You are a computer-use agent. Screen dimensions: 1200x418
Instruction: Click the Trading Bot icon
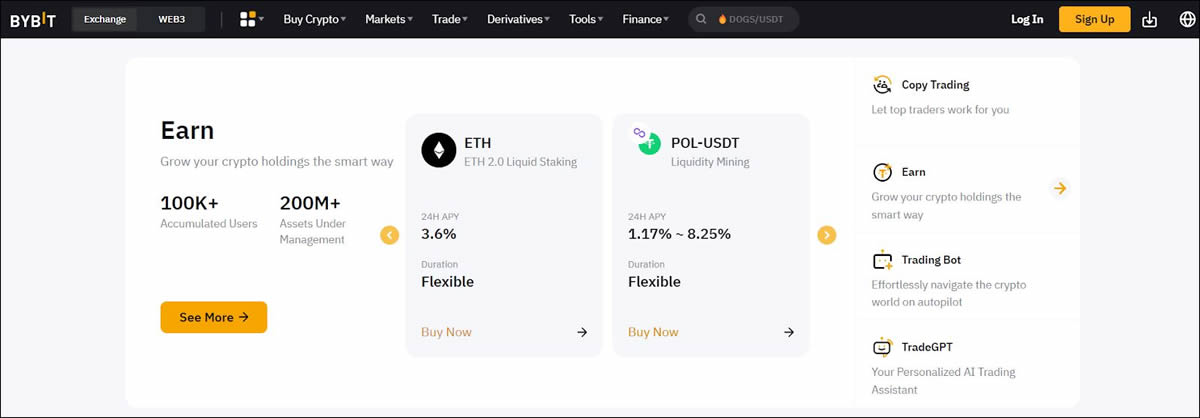(x=882, y=260)
